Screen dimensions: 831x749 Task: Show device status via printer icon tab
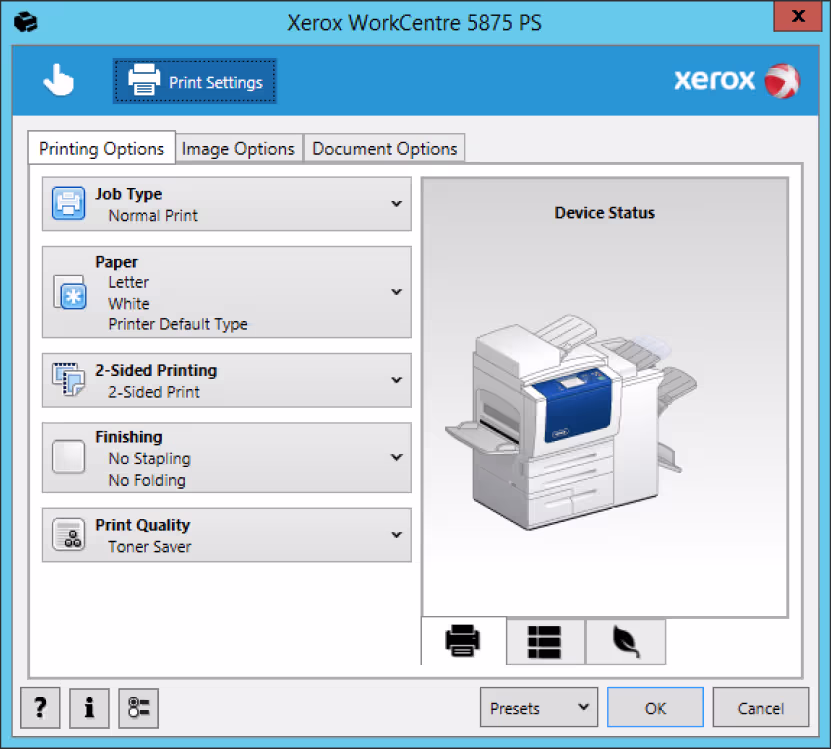coord(463,641)
